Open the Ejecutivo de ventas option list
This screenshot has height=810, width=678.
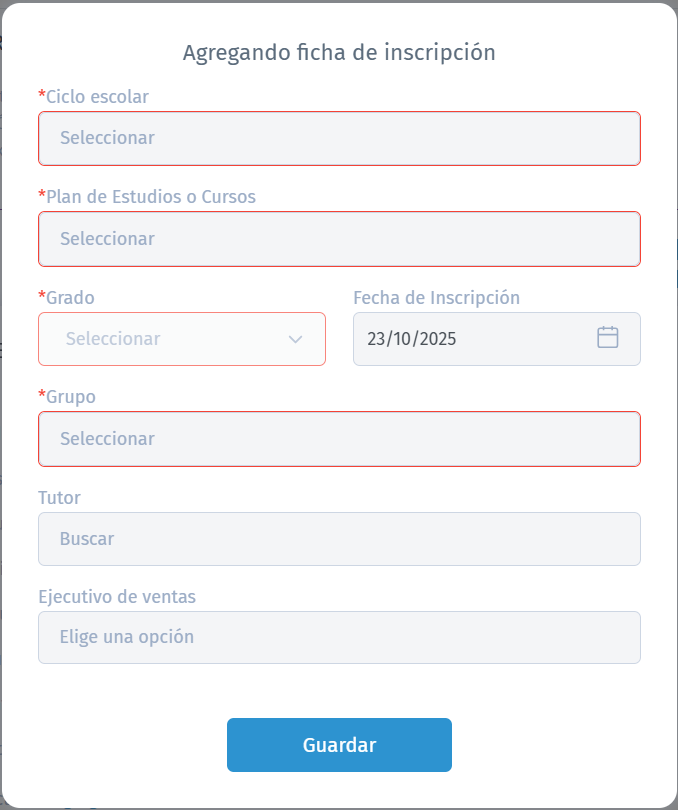click(339, 637)
